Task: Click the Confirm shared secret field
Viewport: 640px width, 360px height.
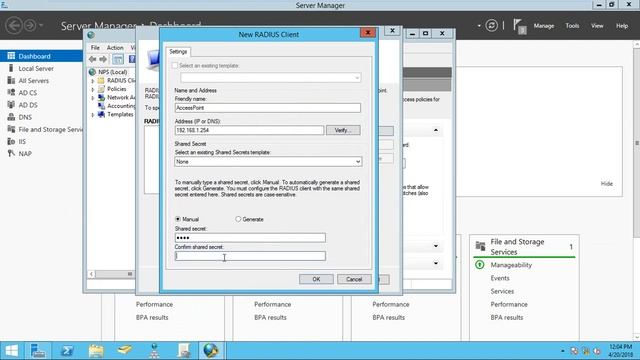Action: click(x=250, y=256)
